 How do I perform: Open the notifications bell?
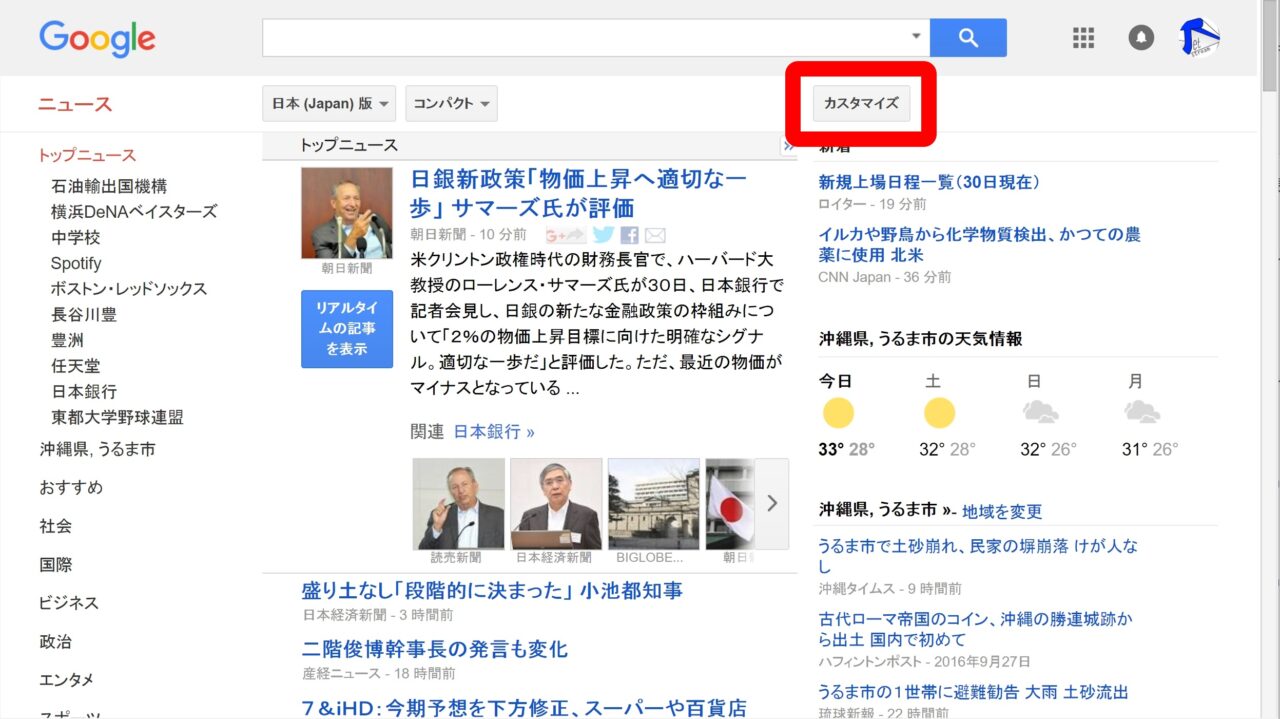(x=1141, y=38)
